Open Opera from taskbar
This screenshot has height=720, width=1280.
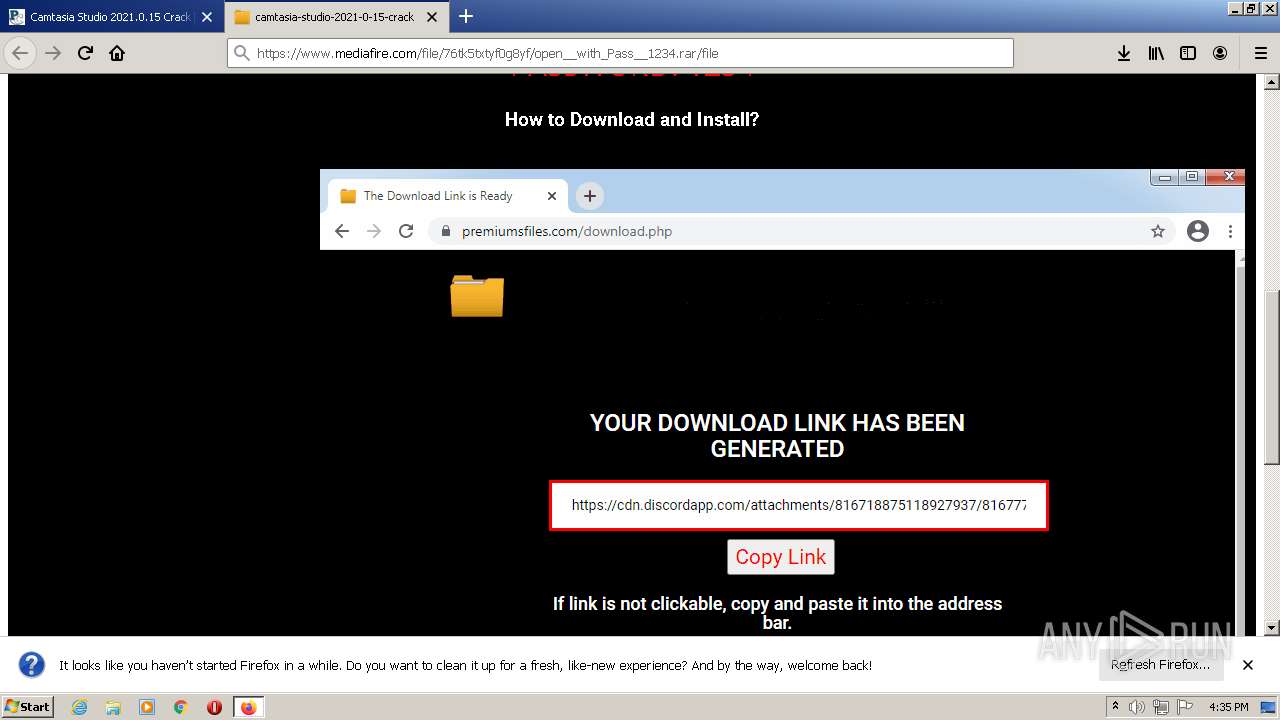[214, 707]
